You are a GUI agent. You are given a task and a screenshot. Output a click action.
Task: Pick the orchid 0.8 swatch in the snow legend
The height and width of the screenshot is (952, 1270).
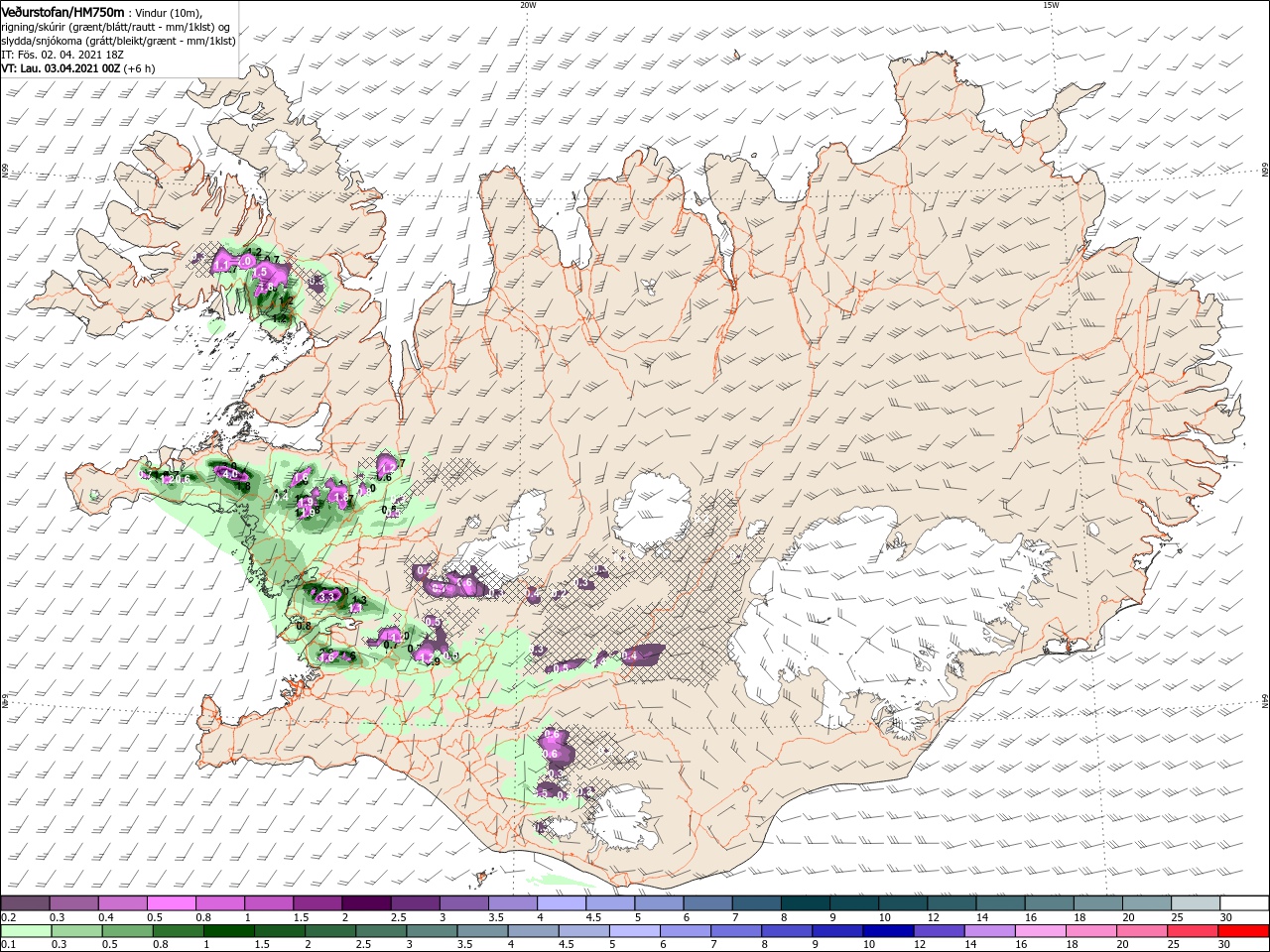[x=220, y=903]
